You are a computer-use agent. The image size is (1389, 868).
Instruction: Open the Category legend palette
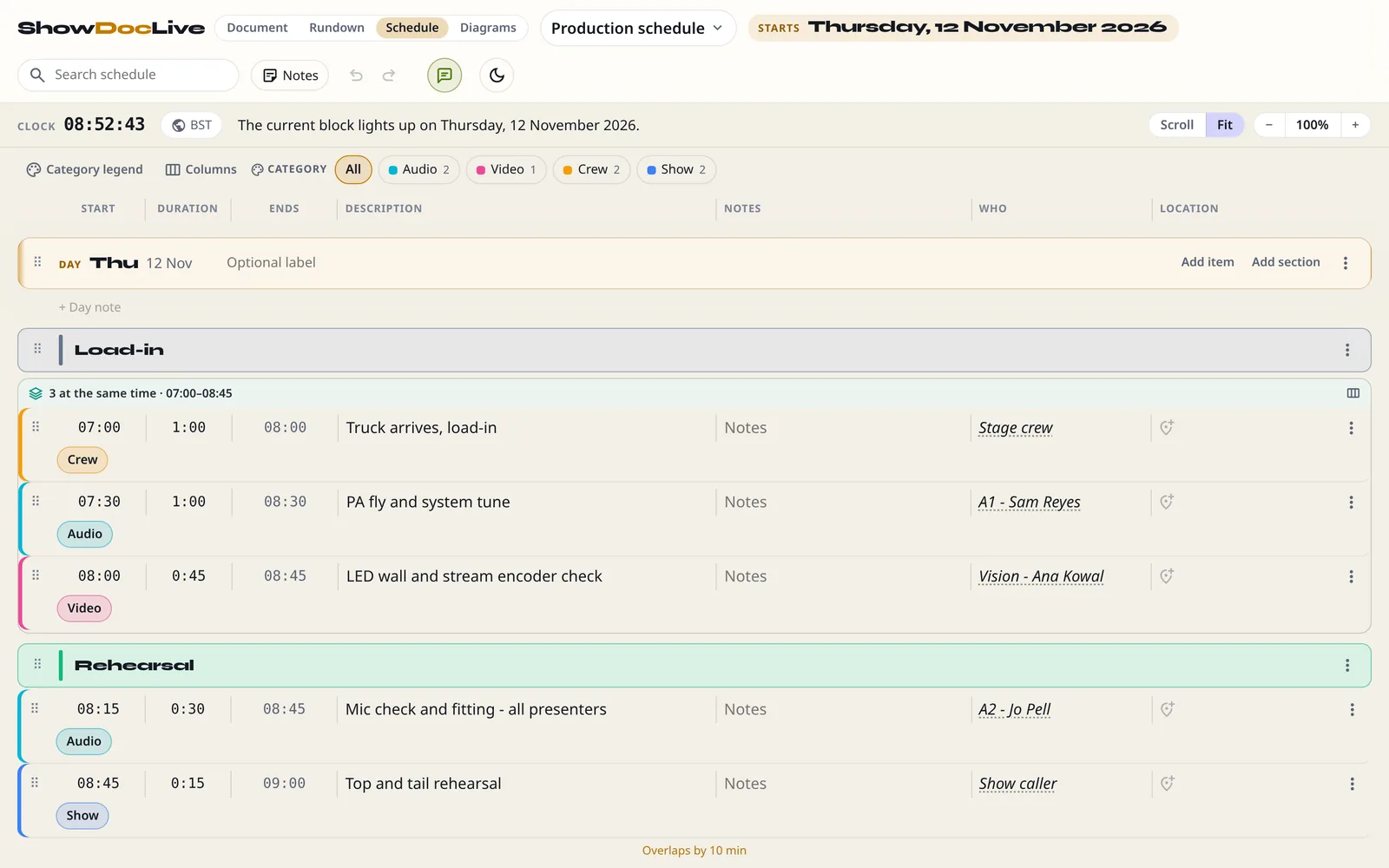(84, 169)
